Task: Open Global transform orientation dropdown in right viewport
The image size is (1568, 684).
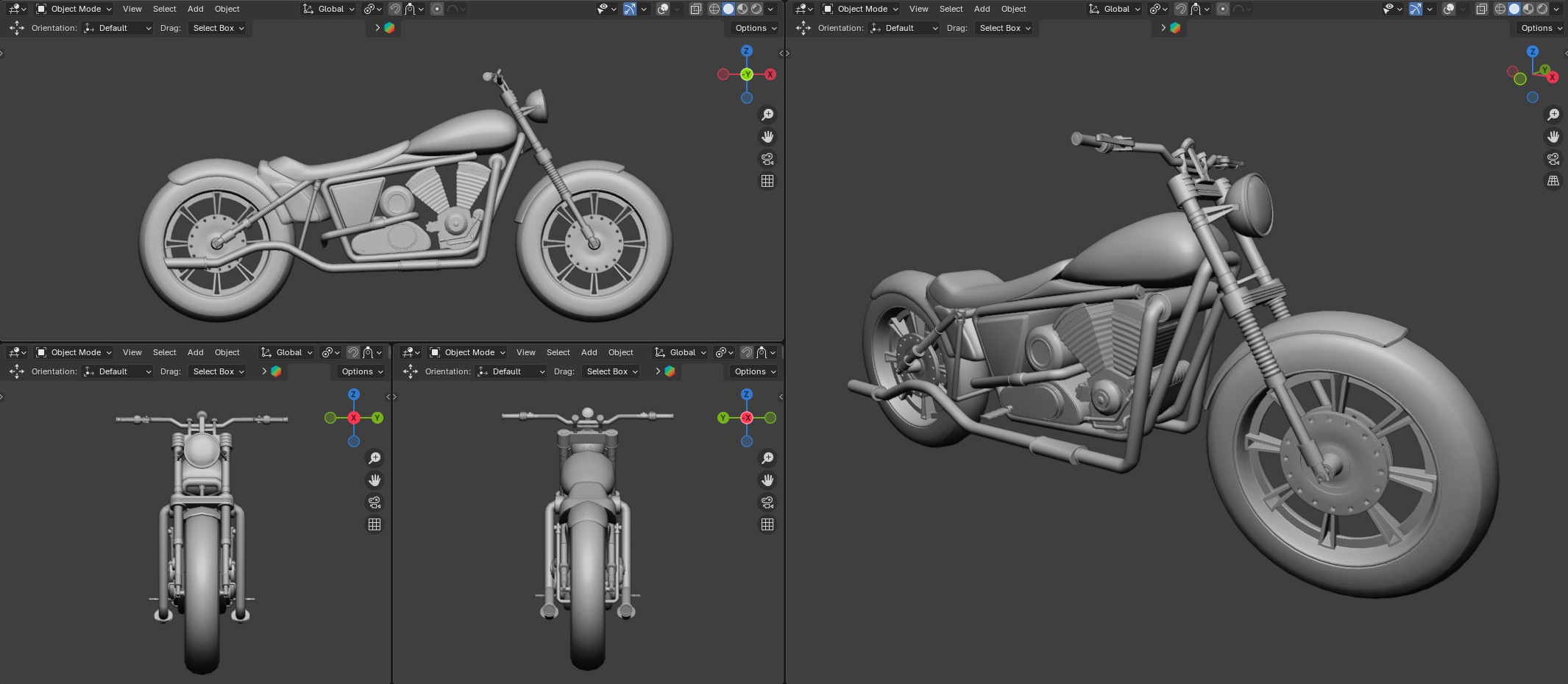Action: click(1115, 9)
